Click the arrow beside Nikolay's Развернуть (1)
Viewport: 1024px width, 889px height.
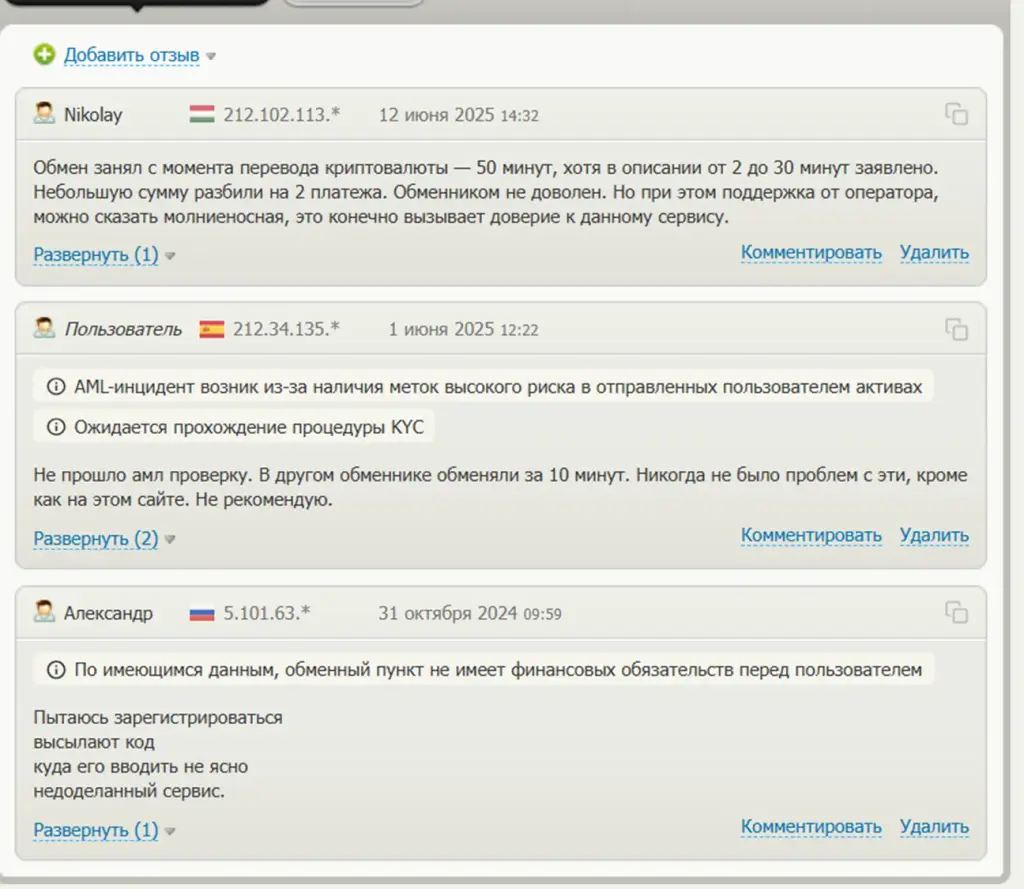(170, 255)
